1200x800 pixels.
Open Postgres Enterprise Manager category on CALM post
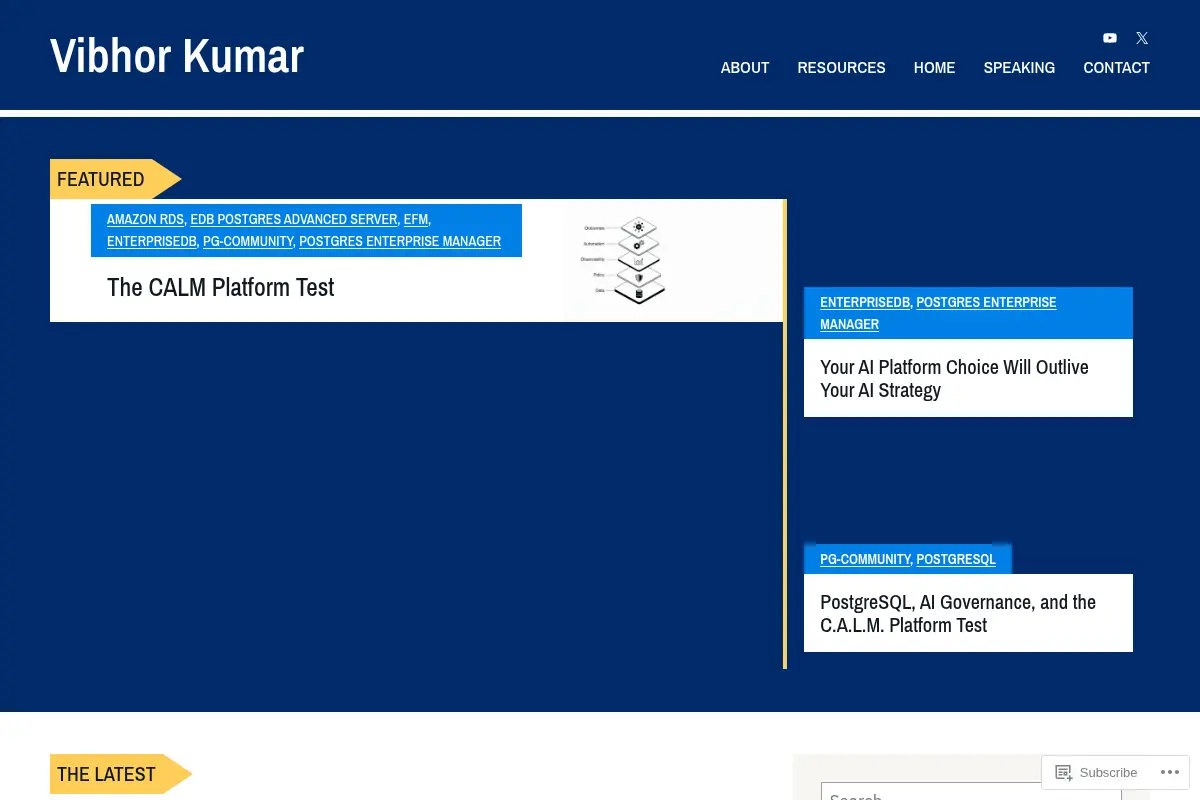click(400, 241)
